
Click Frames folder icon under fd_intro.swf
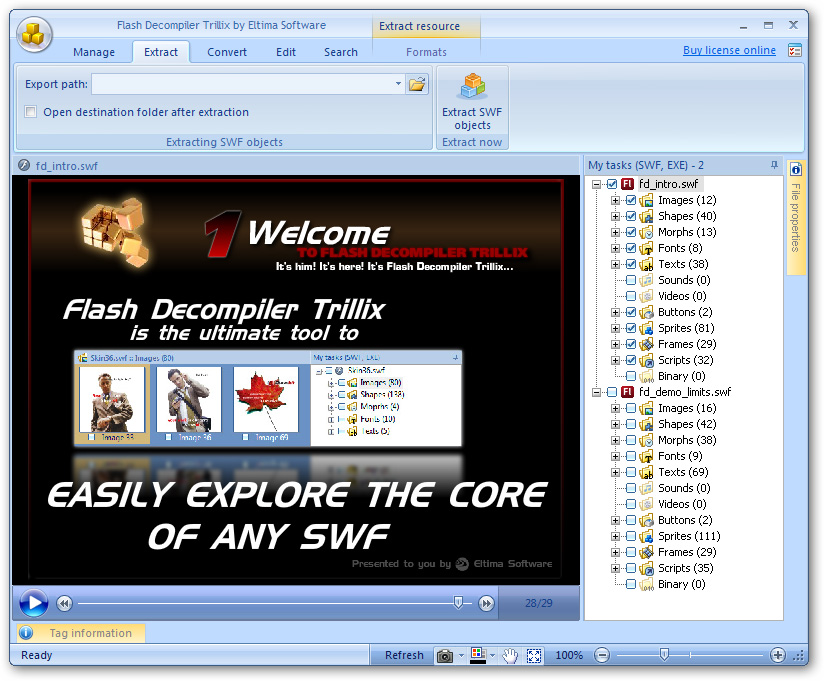pos(646,344)
